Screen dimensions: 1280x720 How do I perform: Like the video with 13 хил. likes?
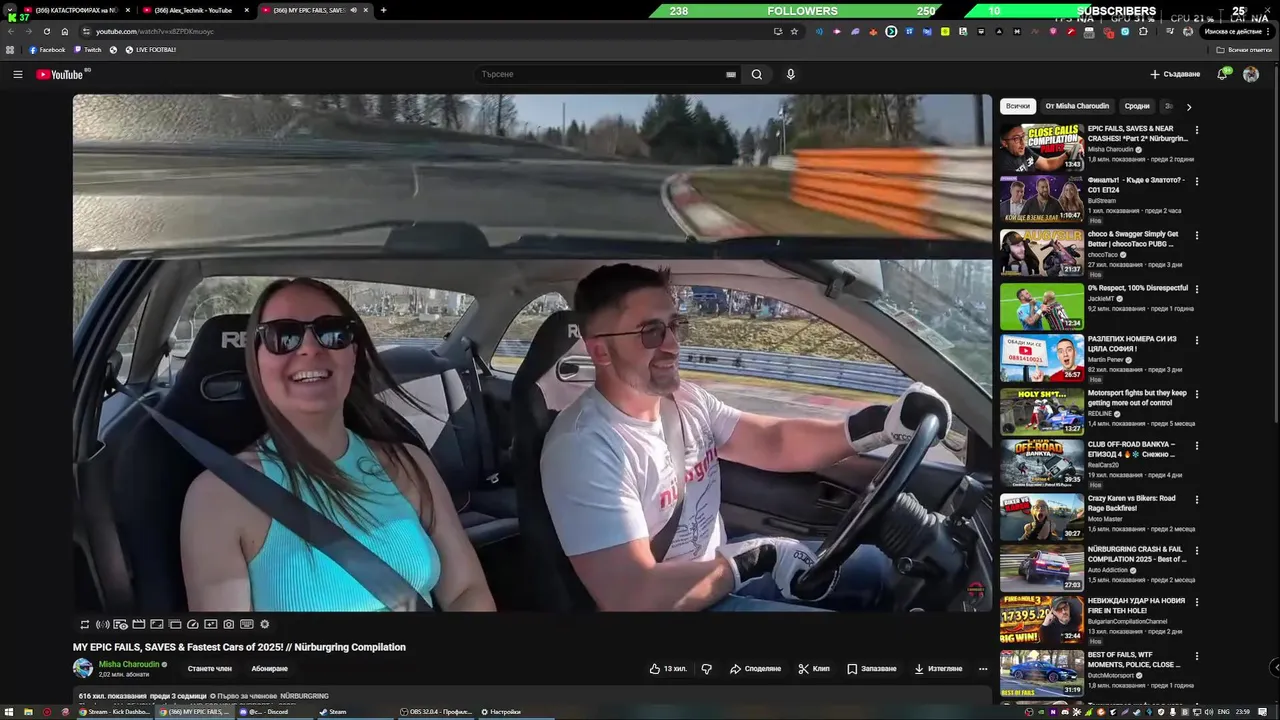pos(667,668)
